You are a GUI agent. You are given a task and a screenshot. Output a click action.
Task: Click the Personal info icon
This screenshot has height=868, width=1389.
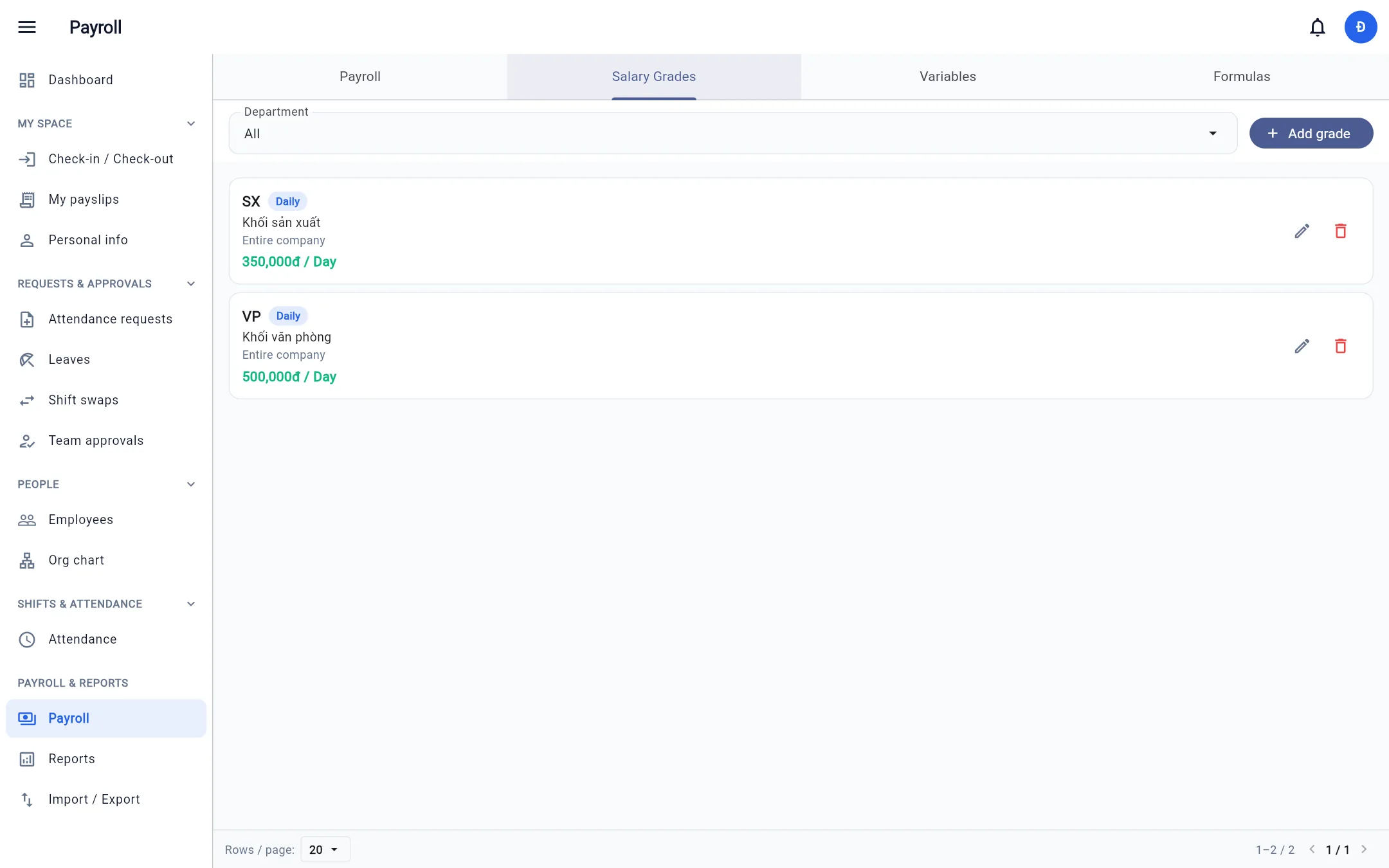pyautogui.click(x=27, y=240)
